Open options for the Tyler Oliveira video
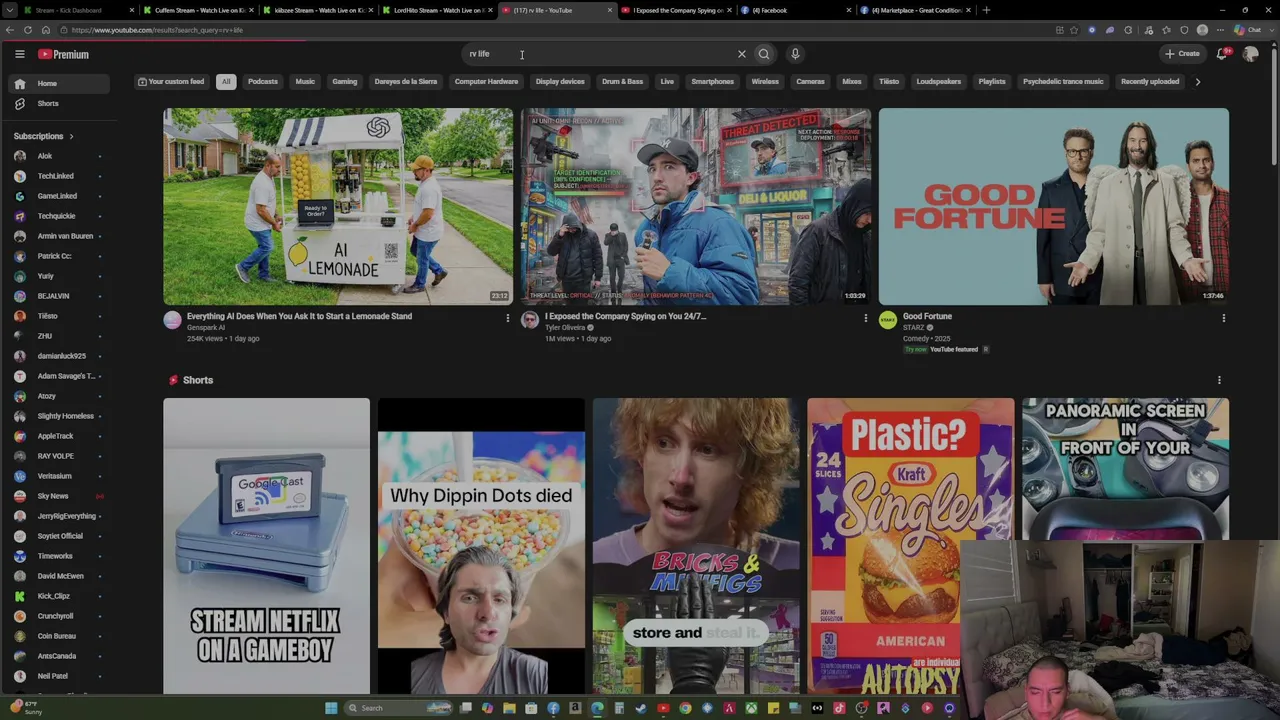 tap(865, 319)
